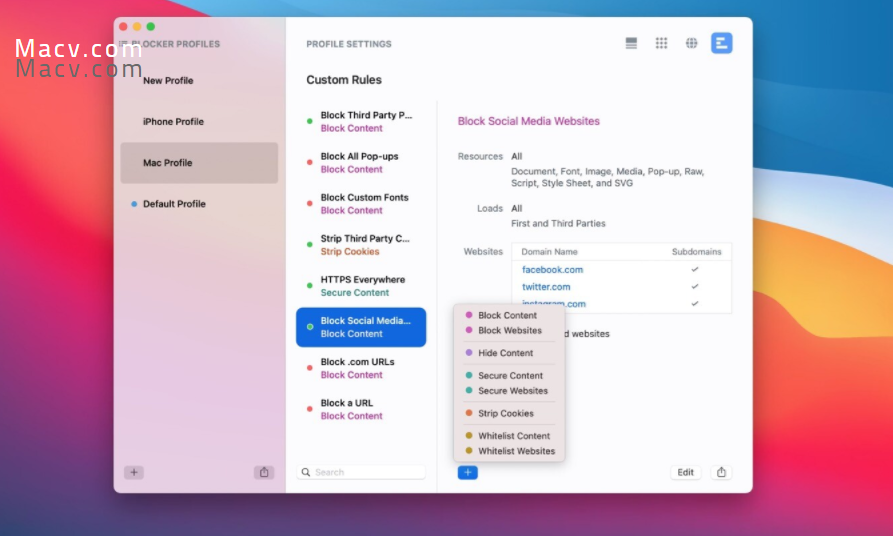Toggle twitter.com subdomains checkmark
893x536 pixels.
click(x=695, y=287)
